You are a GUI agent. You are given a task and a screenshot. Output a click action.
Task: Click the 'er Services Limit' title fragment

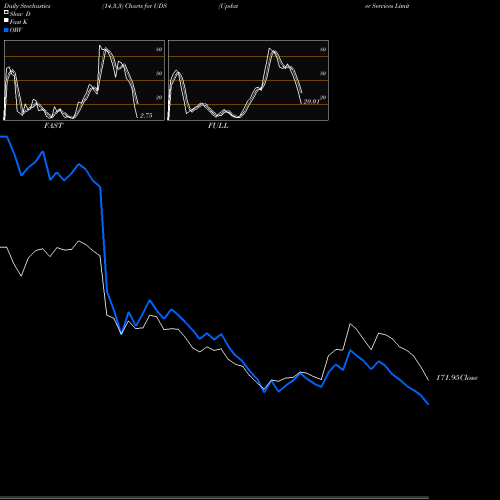click(387, 6)
